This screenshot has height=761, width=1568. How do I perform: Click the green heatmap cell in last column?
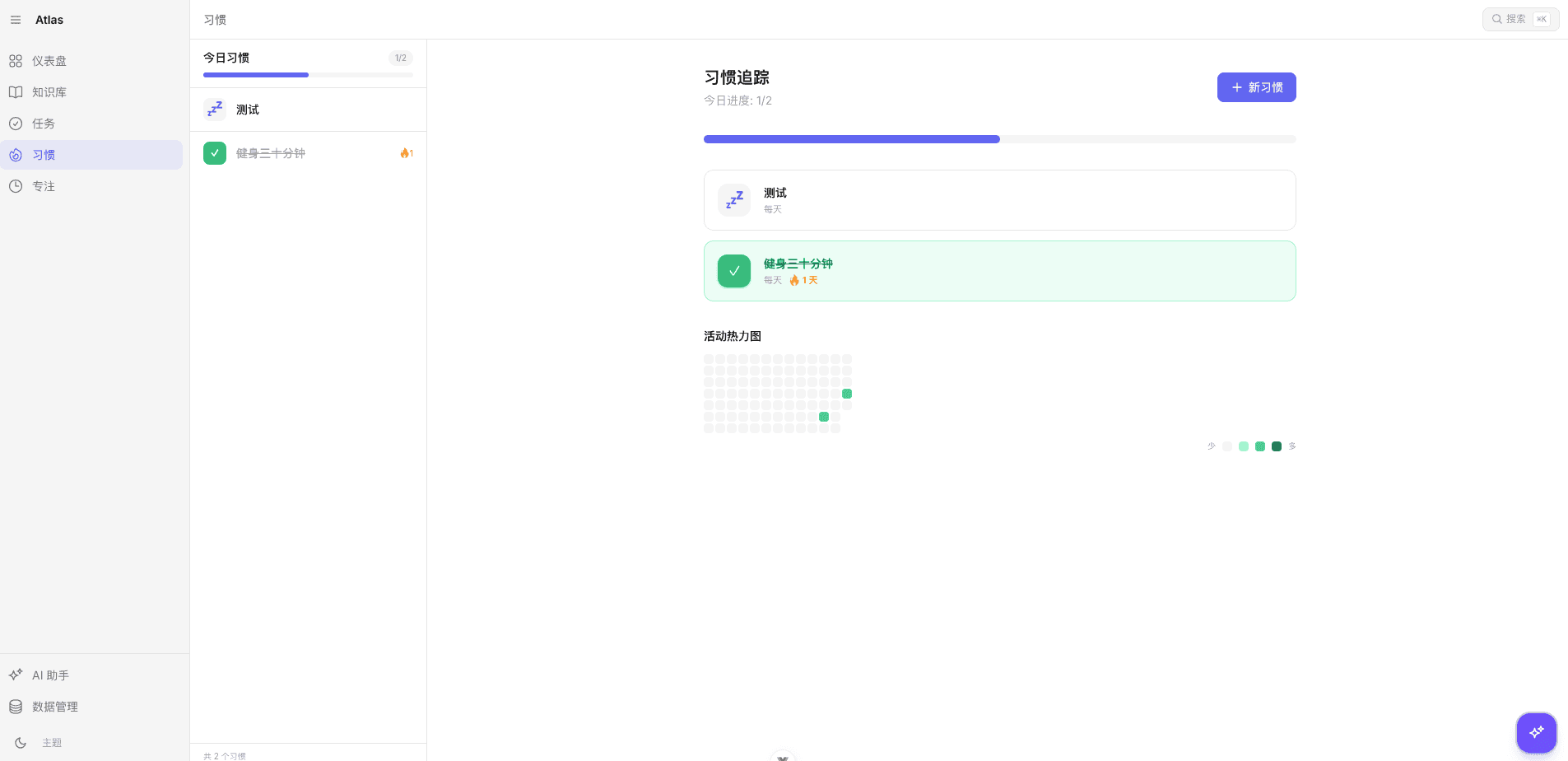point(847,394)
